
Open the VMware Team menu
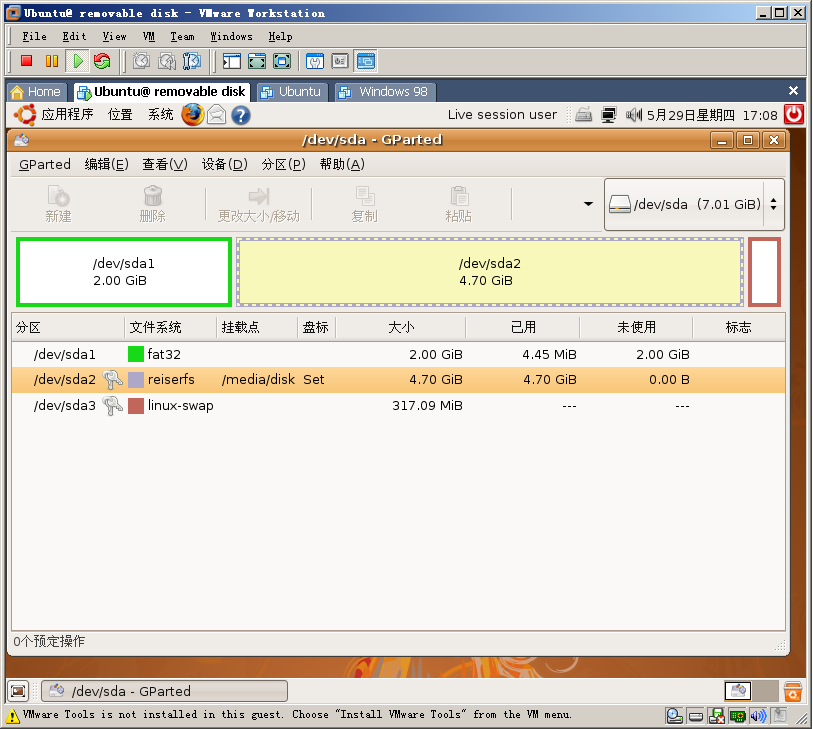183,36
